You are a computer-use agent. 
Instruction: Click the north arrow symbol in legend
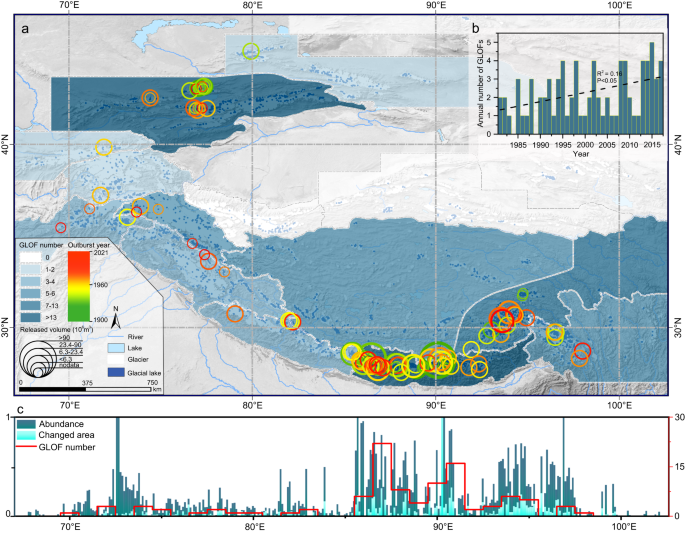click(x=116, y=318)
